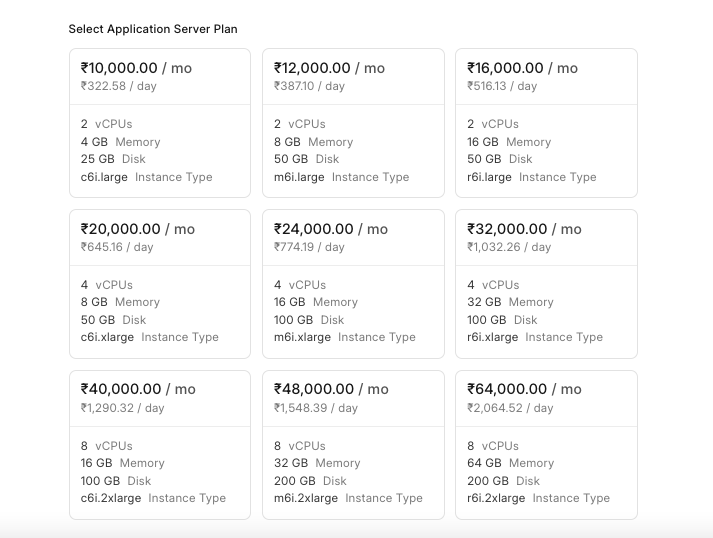This screenshot has width=713, height=538.
Task: Click the r6i.2xlarge instance type label
Action: click(x=496, y=498)
